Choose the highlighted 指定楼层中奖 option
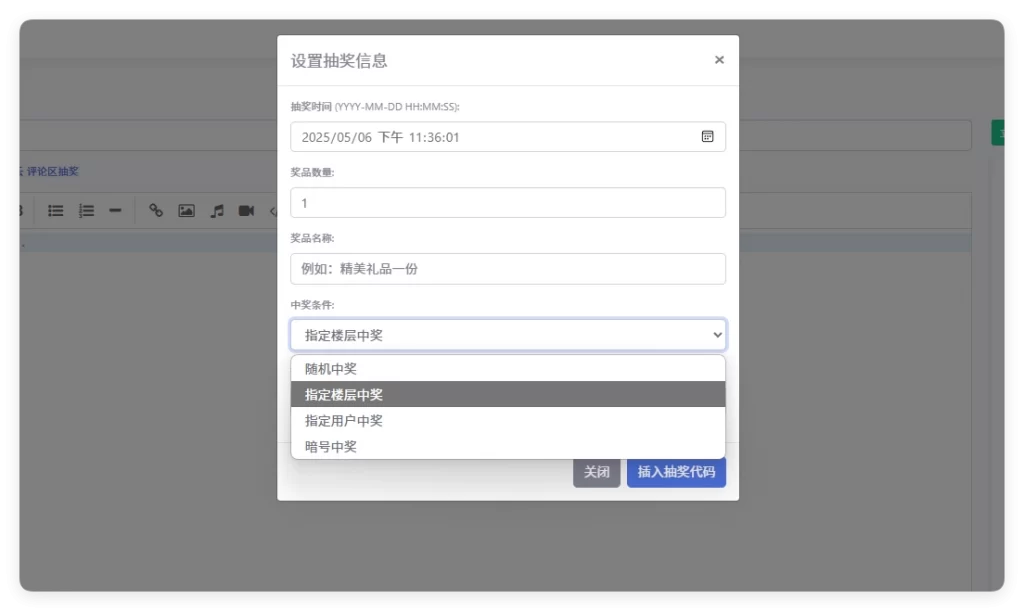This screenshot has width=1024, height=611. [x=507, y=394]
